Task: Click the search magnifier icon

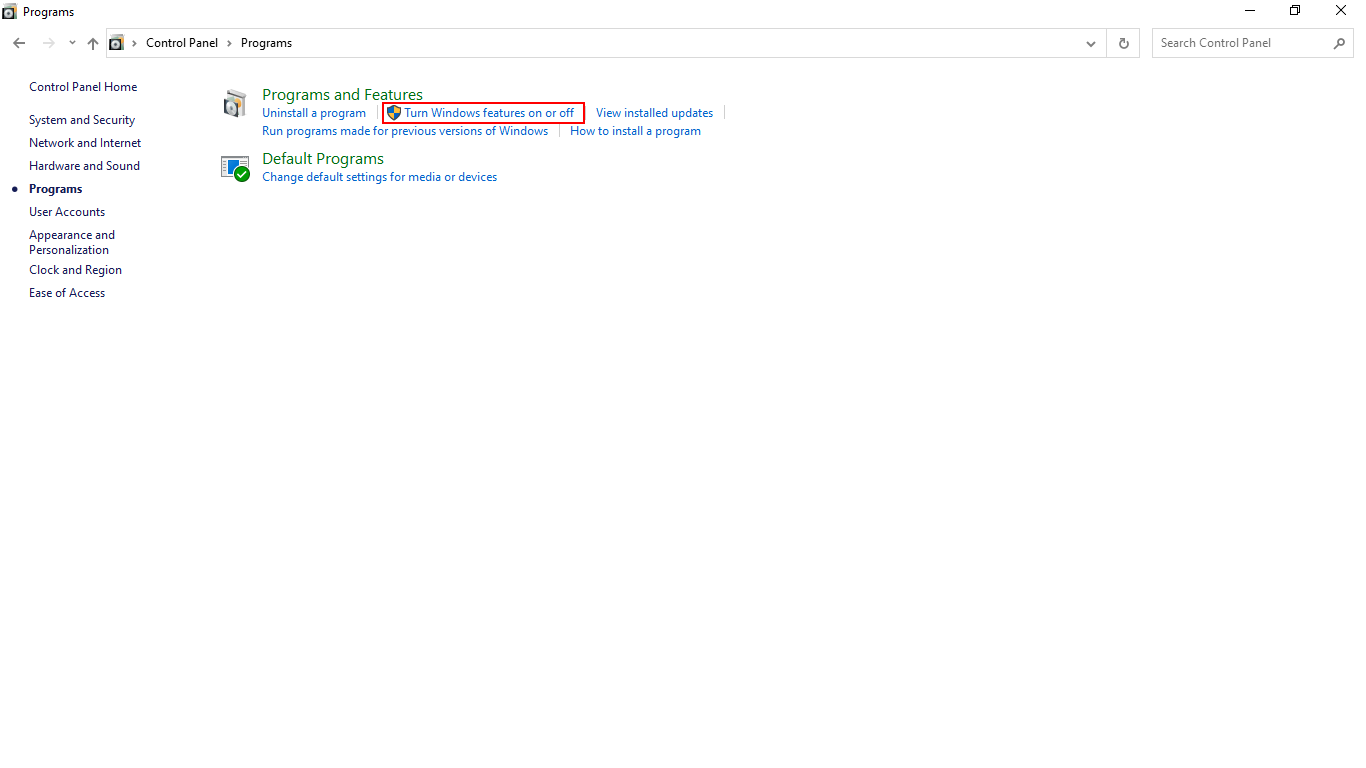Action: coord(1340,43)
